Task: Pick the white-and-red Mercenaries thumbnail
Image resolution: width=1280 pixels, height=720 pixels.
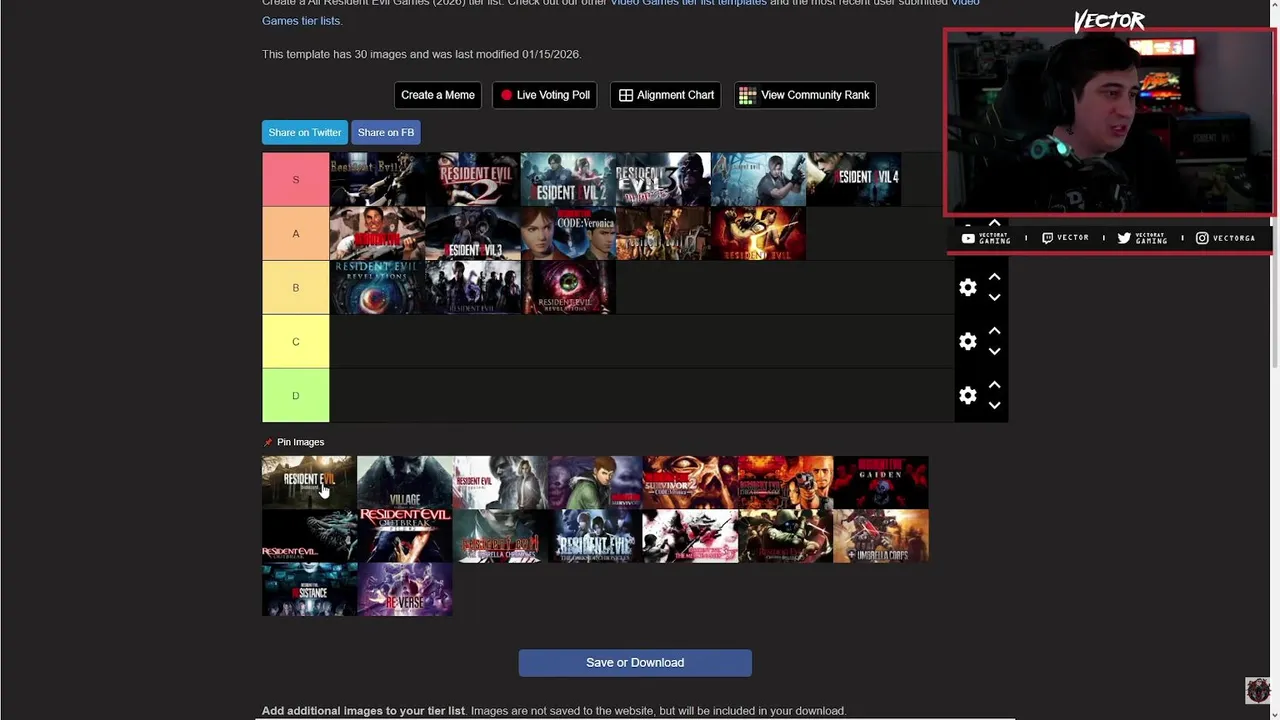Action: coord(690,536)
